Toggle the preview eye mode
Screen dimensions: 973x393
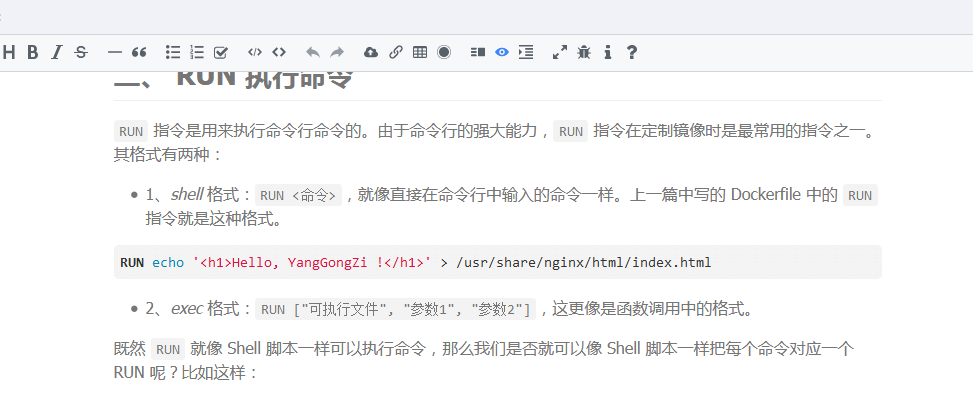pyautogui.click(x=502, y=53)
